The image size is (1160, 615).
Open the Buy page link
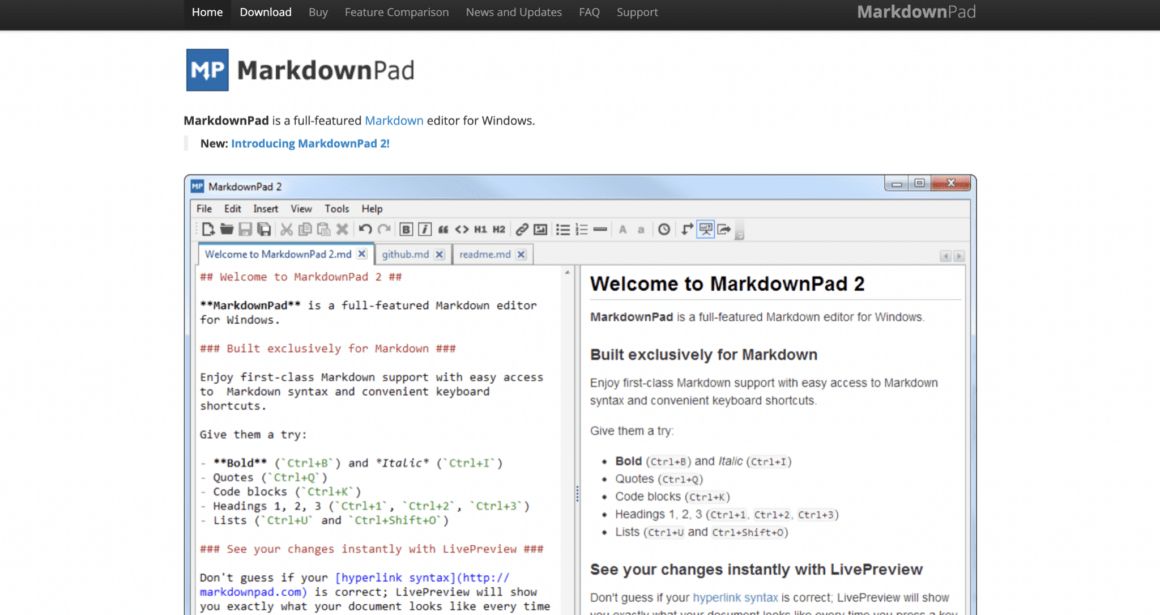tap(318, 12)
